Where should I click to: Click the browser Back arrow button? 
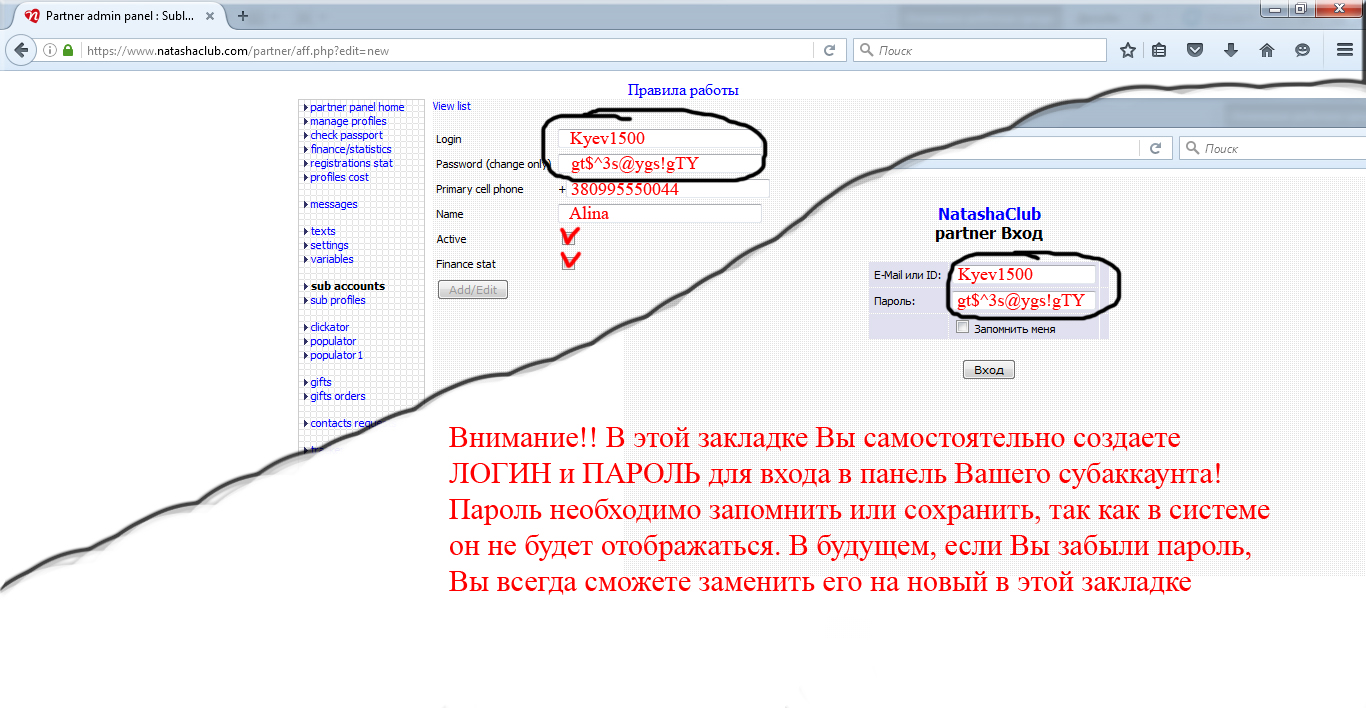pos(21,50)
